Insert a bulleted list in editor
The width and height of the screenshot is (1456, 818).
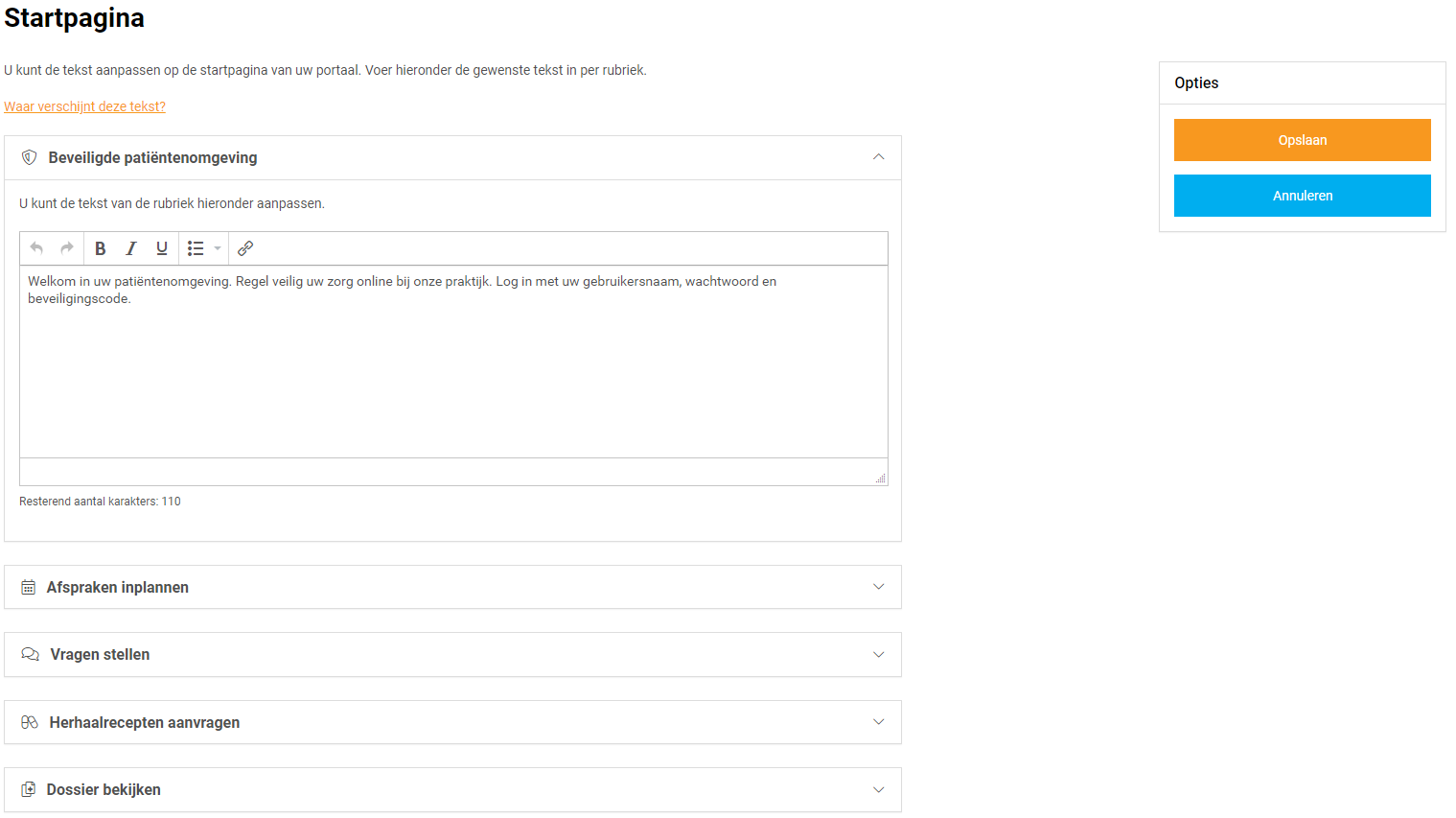196,248
